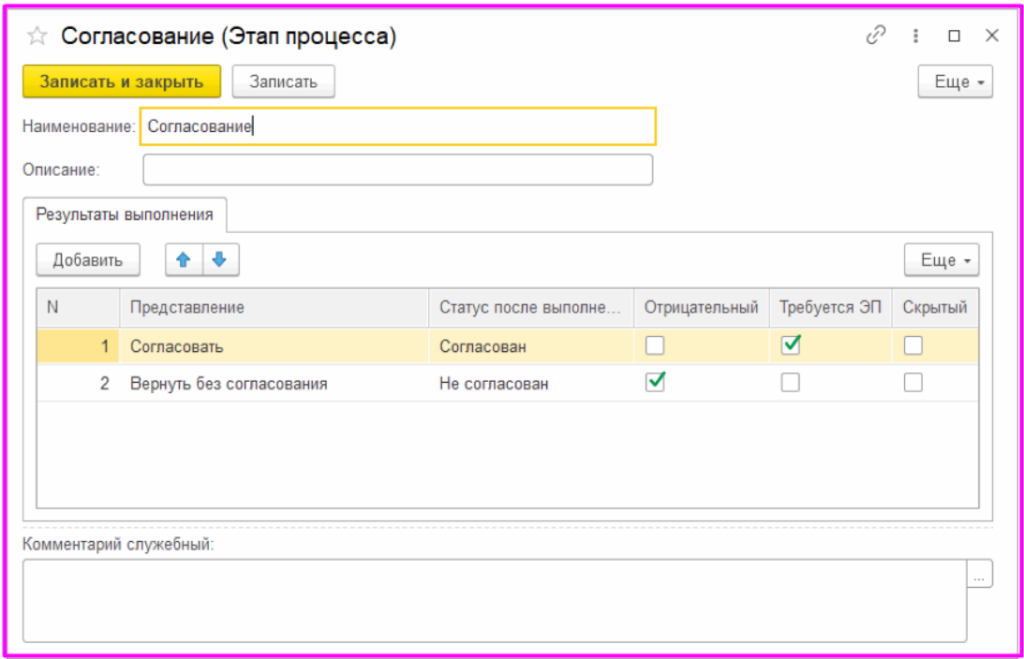Check Отрицательный for Согласовать row
The image size is (1024, 659).
coord(655,346)
